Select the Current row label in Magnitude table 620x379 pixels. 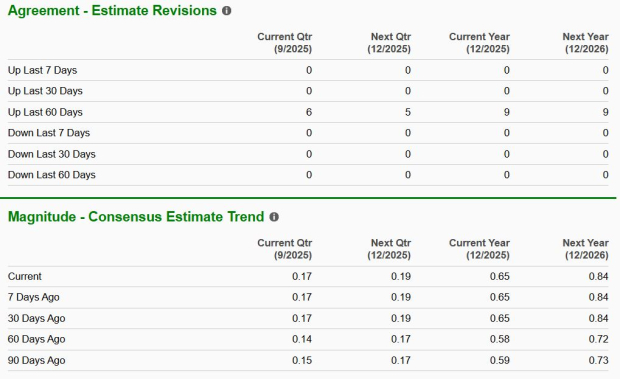click(25, 276)
